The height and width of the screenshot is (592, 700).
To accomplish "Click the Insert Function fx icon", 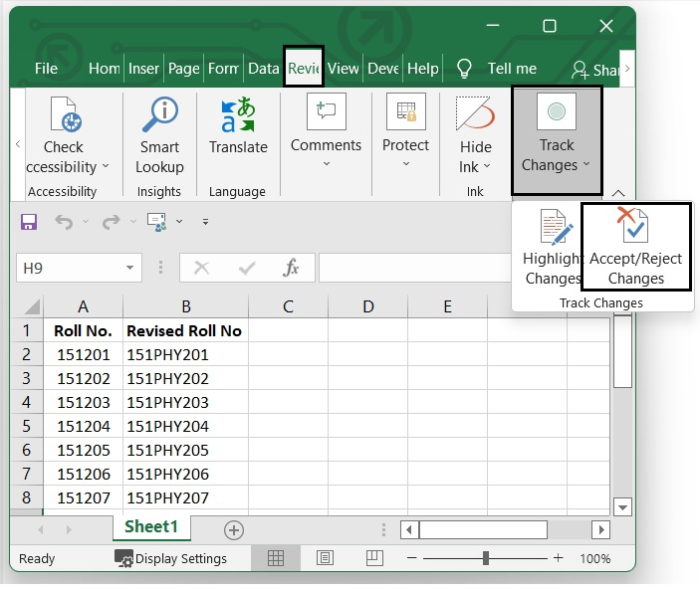I will (x=291, y=268).
